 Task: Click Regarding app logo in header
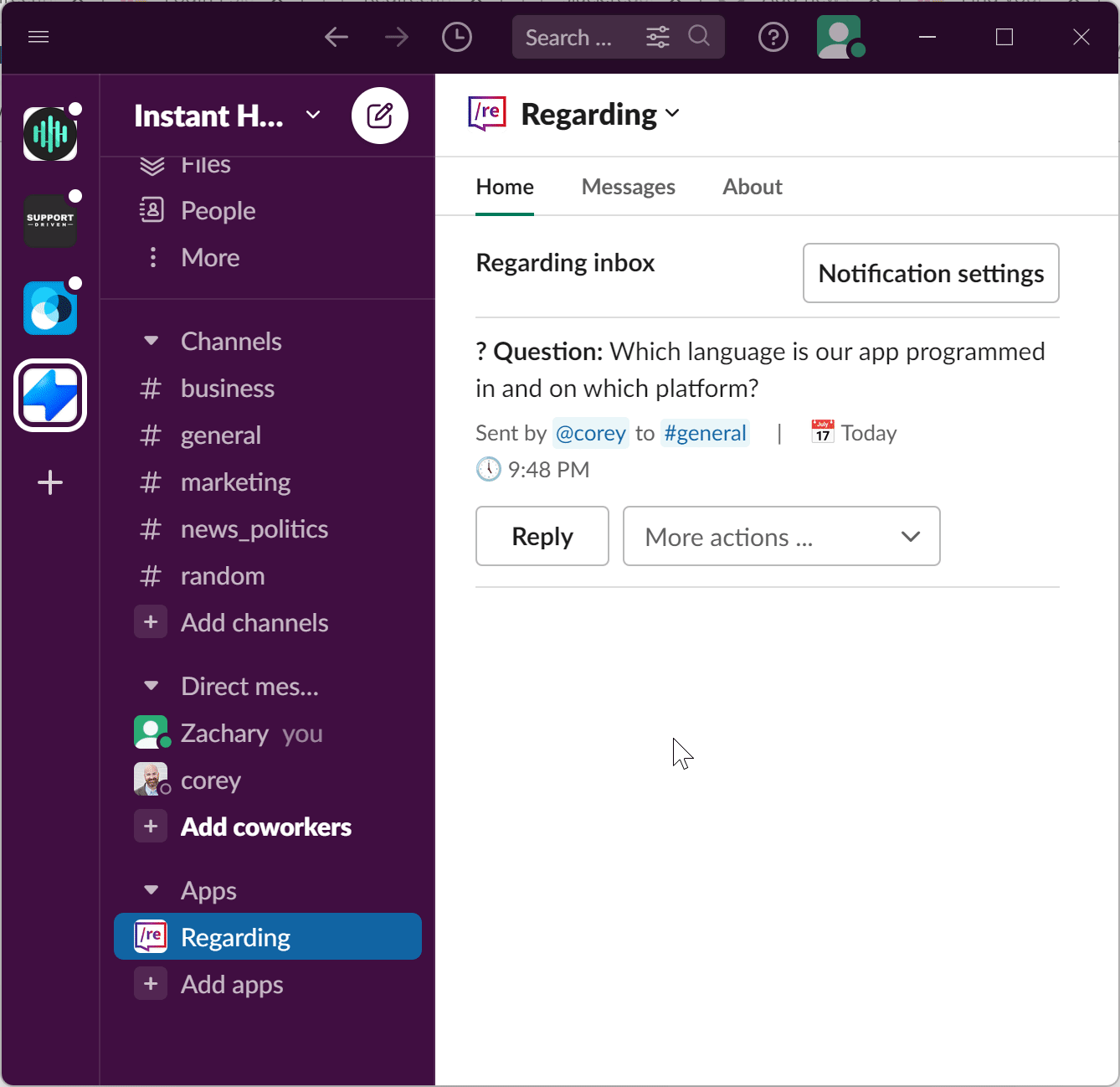487,114
